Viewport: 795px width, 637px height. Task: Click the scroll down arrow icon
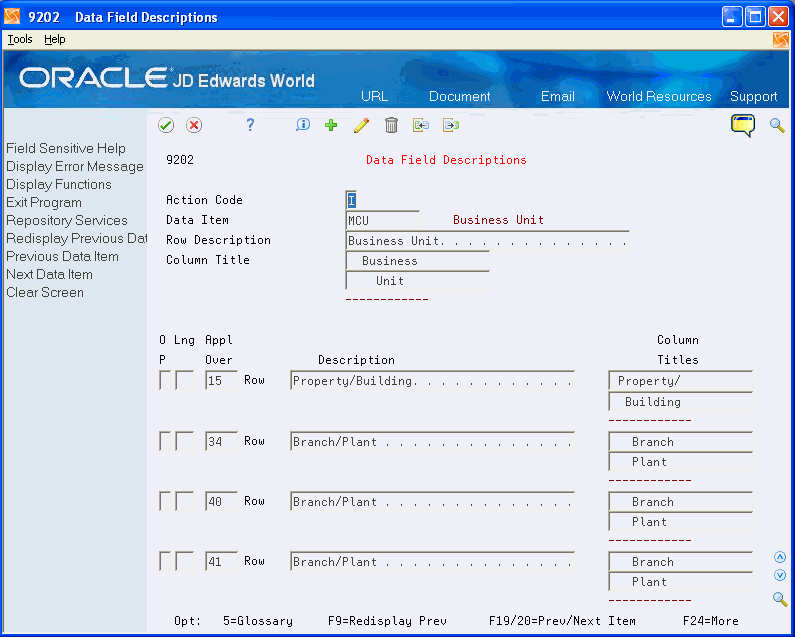point(780,575)
